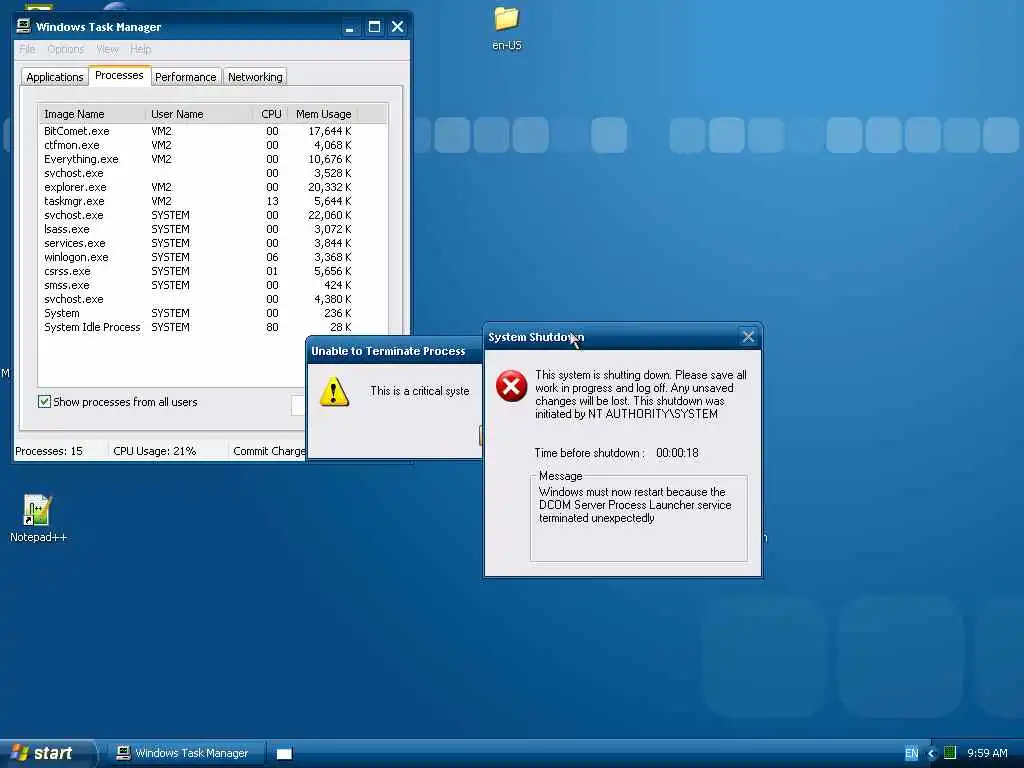Select the explorer.exe process row
Viewport: 1024px width, 768px height.
[x=197, y=187]
